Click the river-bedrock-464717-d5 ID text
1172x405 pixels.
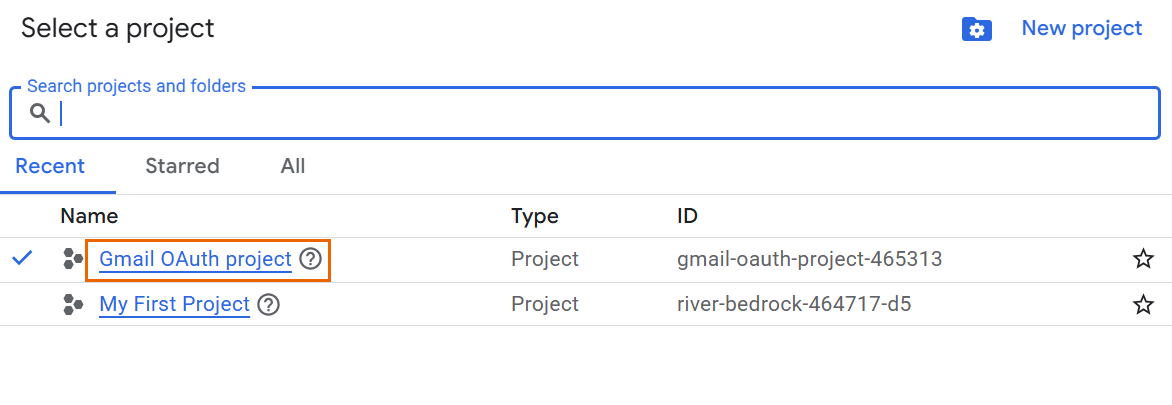point(793,304)
